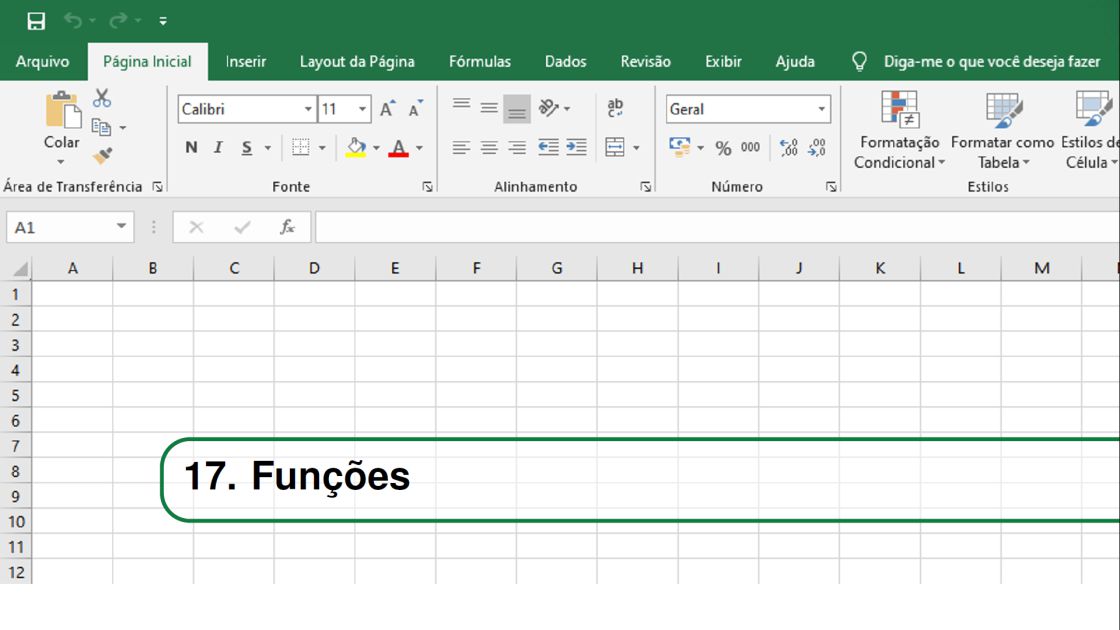
Task: Click the A1 name box
Action: point(70,228)
